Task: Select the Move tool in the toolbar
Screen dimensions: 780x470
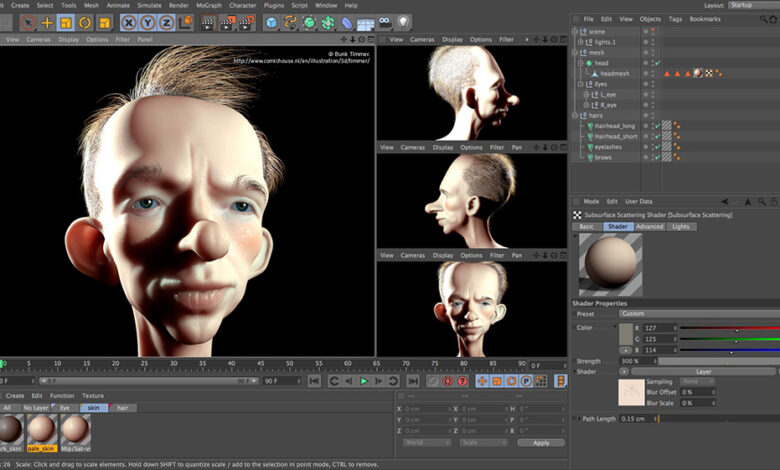Action: (x=47, y=22)
